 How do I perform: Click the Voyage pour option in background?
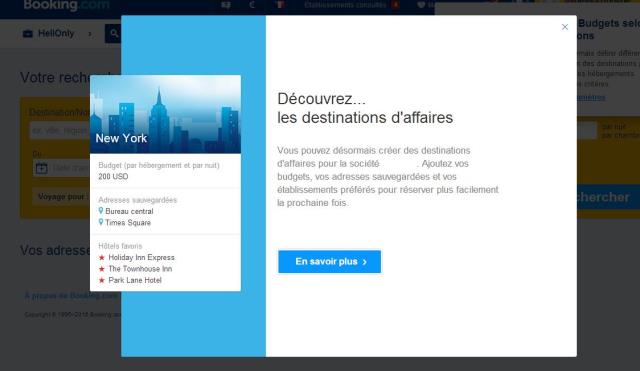click(61, 197)
